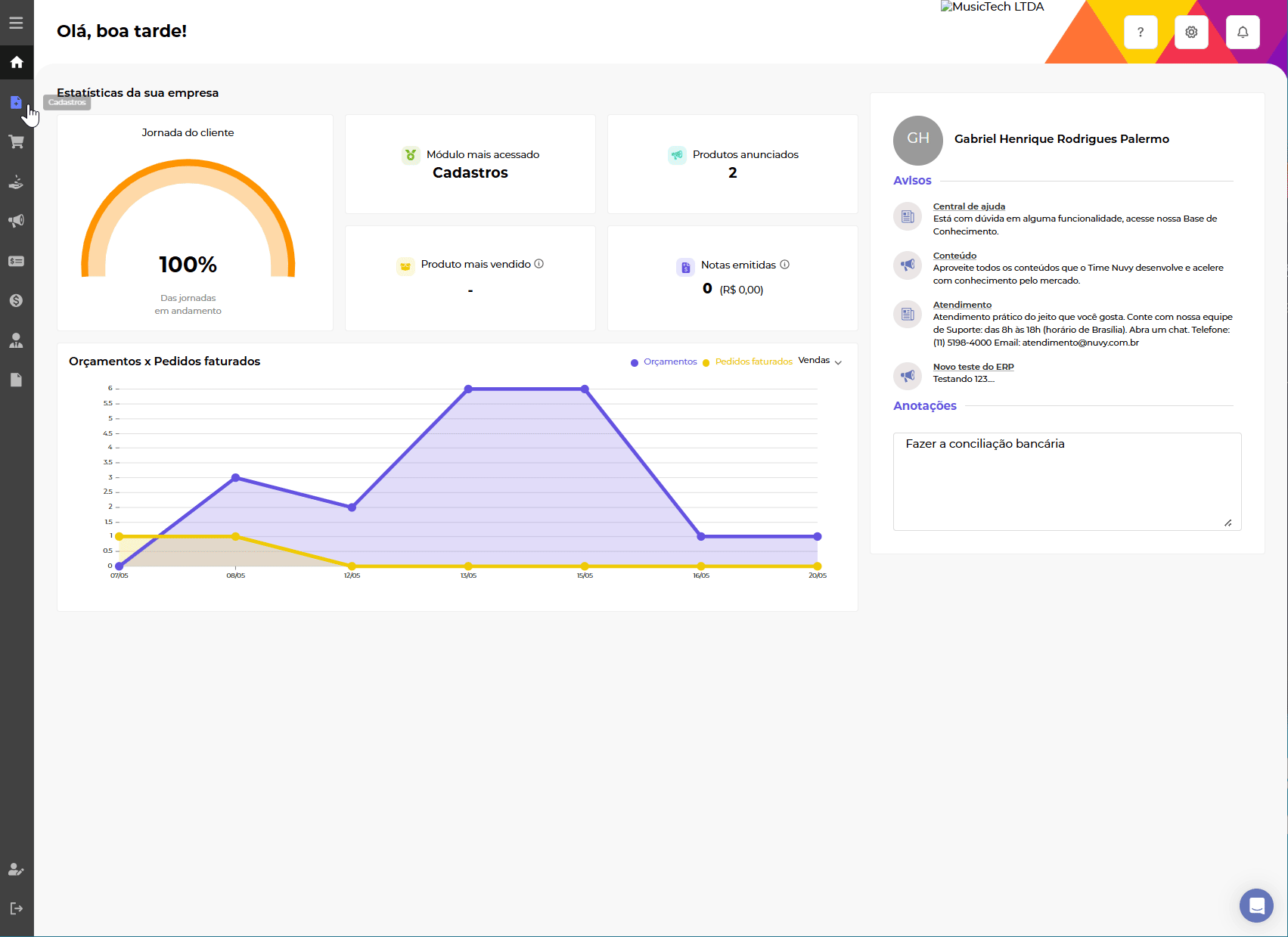Open notifications with the bell button

point(1243,32)
